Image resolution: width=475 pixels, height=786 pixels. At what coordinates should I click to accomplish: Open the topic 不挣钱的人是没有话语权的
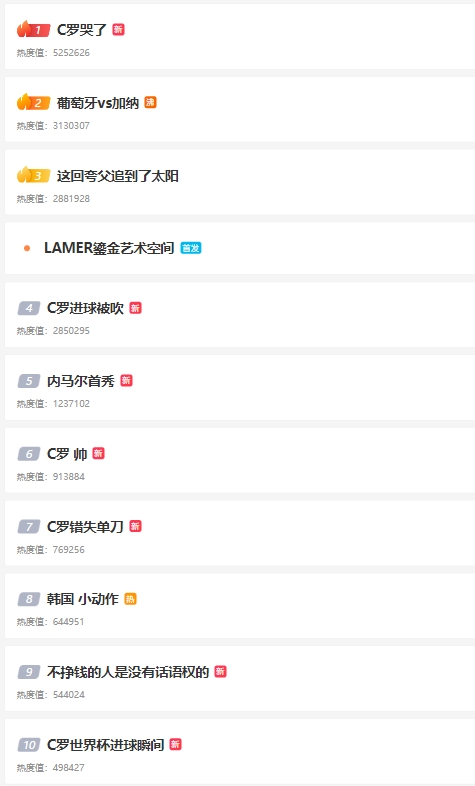point(128,672)
